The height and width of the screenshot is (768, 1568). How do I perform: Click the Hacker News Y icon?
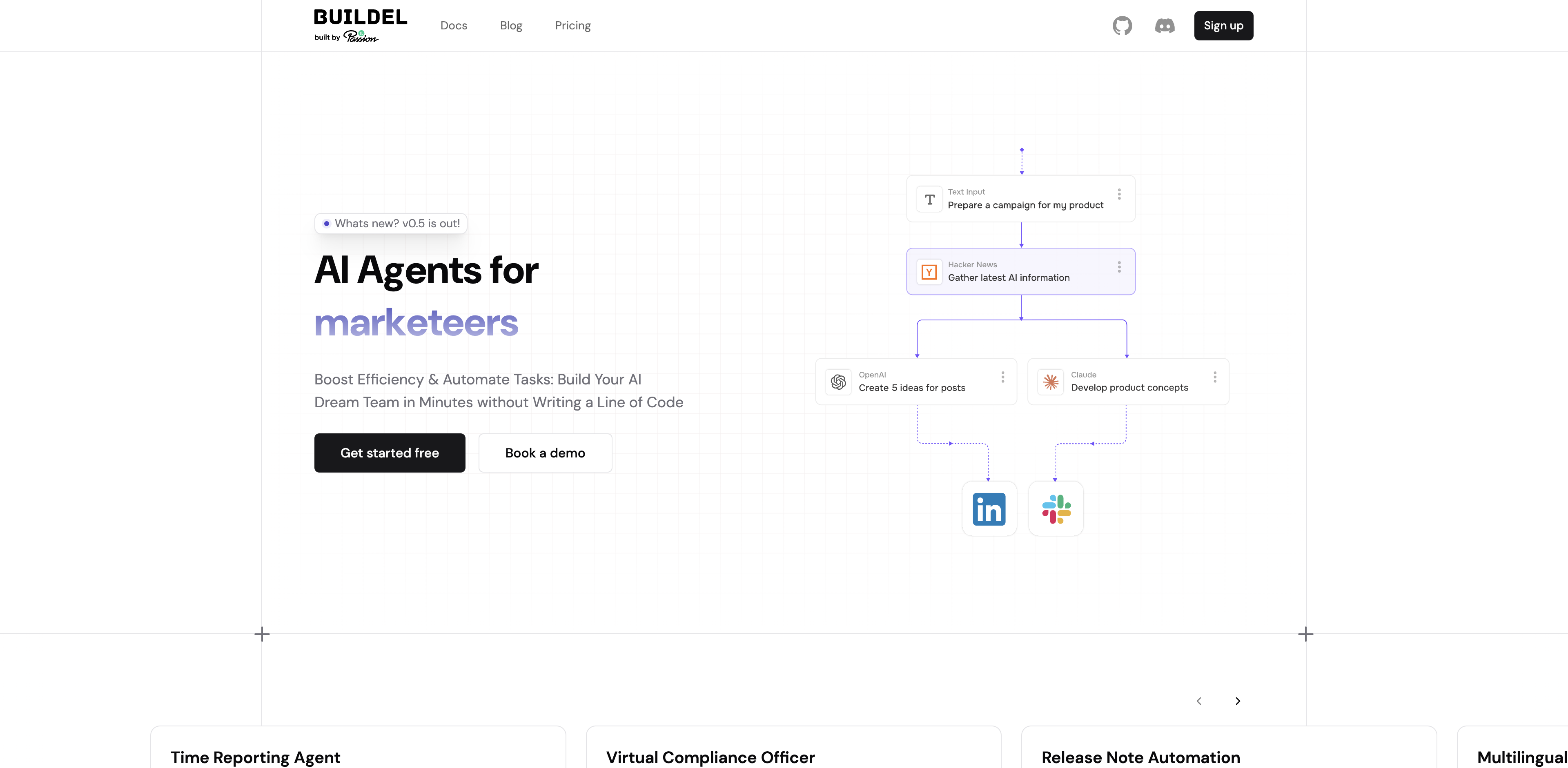click(929, 272)
